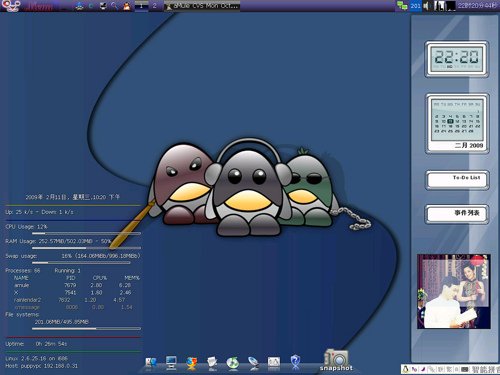Switch to workspace 2 in pager
Image resolution: width=500 pixels, height=375 pixels.
point(155,6)
